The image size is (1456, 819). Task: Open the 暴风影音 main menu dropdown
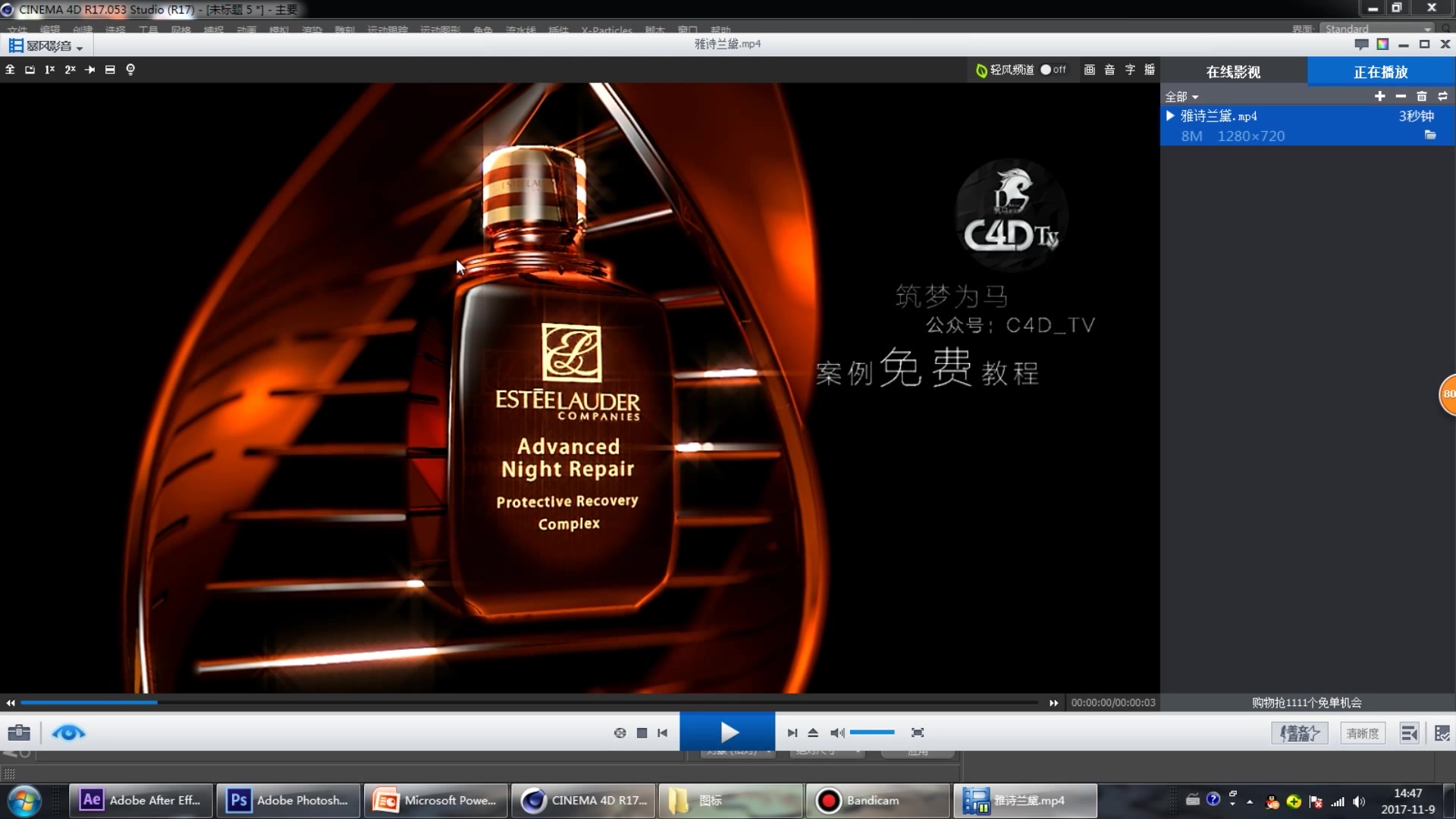tap(45, 45)
